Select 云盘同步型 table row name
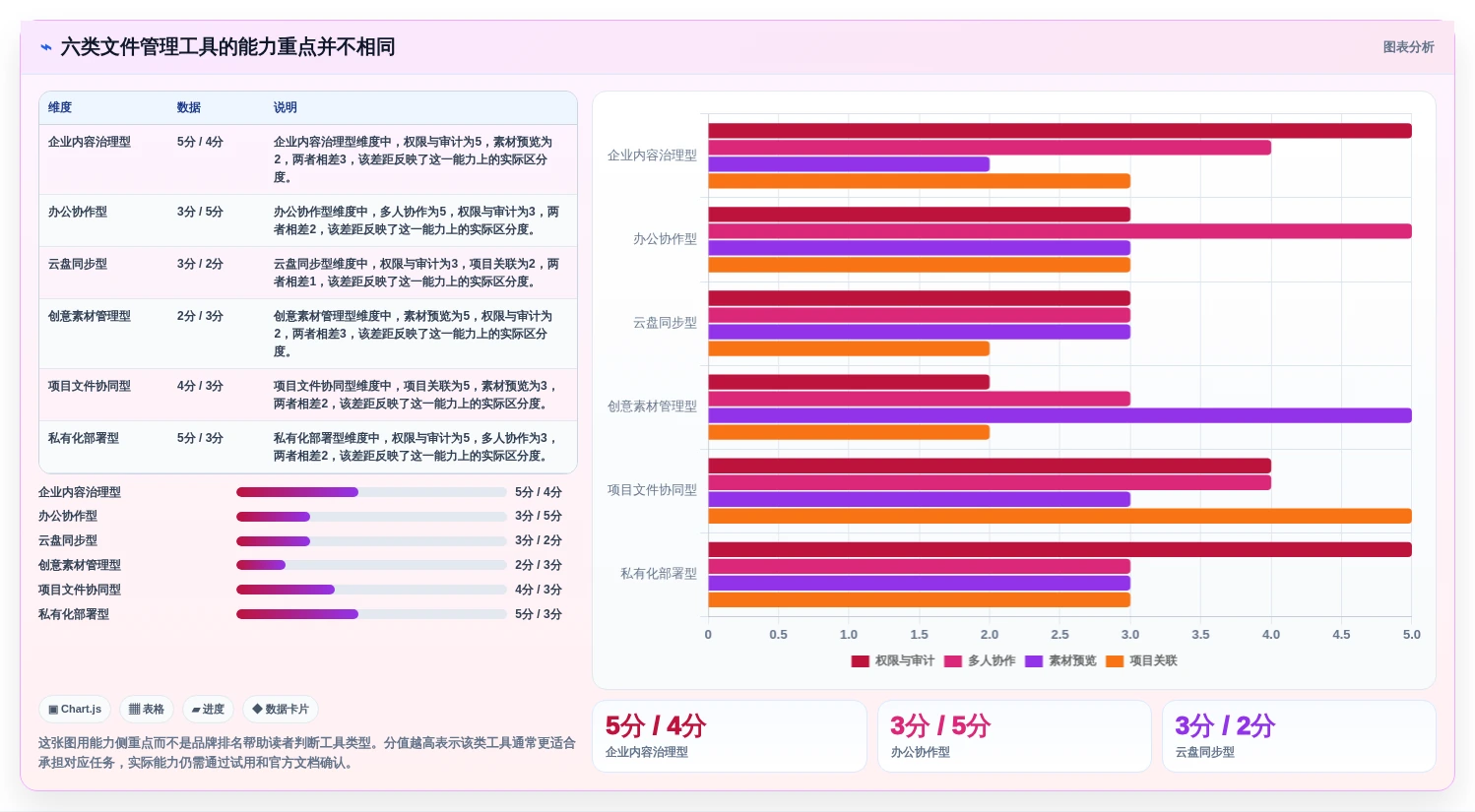This screenshot has height=812, width=1475. (x=78, y=264)
